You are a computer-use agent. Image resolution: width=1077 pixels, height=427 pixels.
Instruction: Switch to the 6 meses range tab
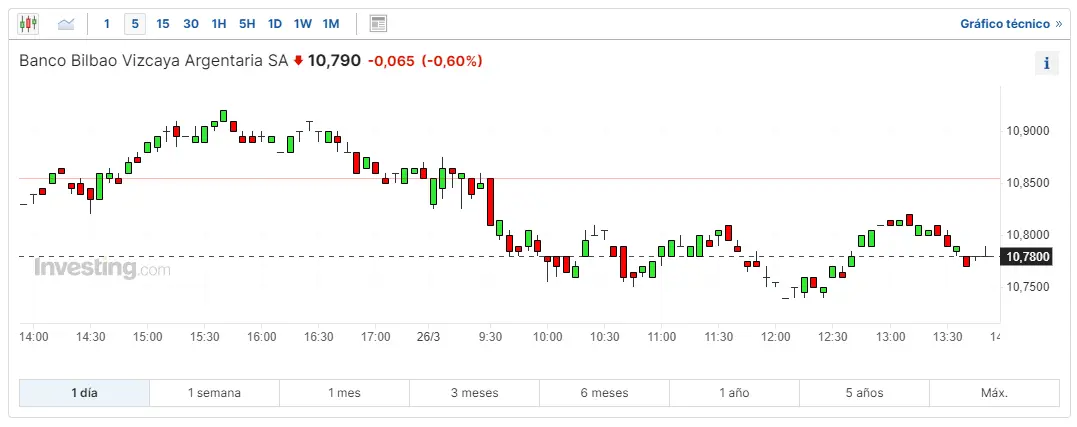(604, 393)
